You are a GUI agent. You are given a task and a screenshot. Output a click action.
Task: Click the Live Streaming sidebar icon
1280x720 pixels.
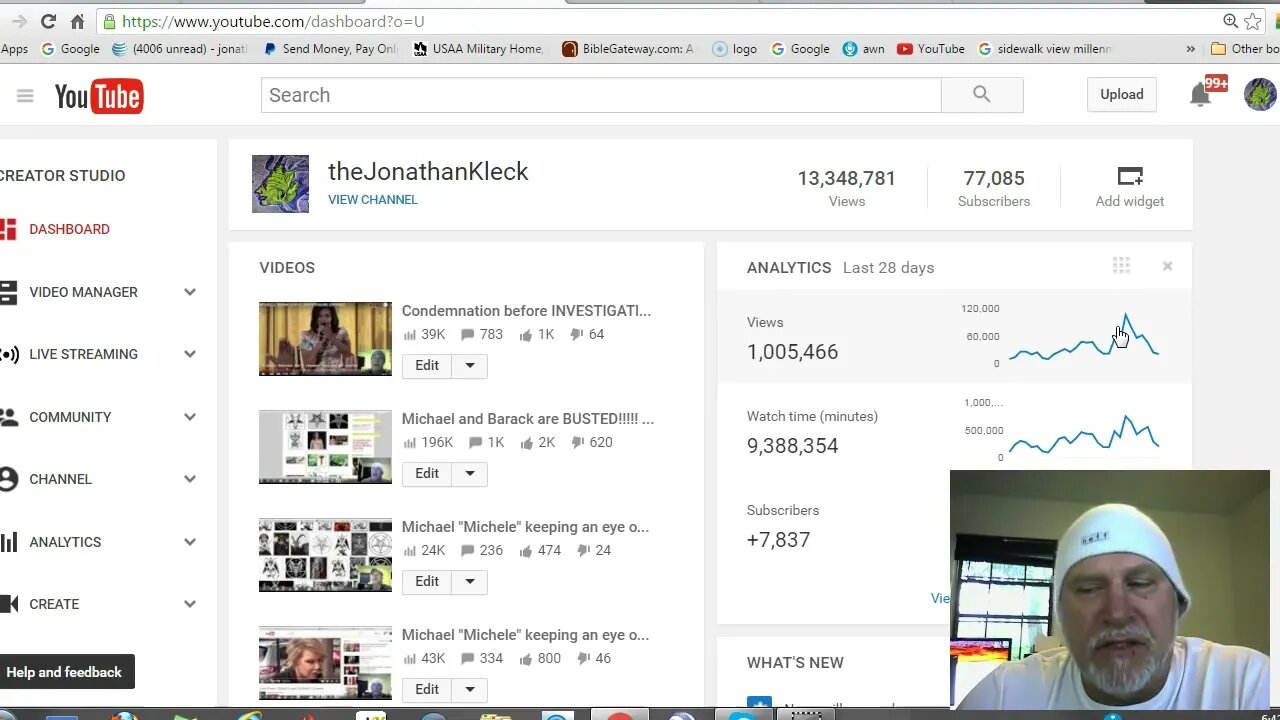pyautogui.click(x=9, y=354)
